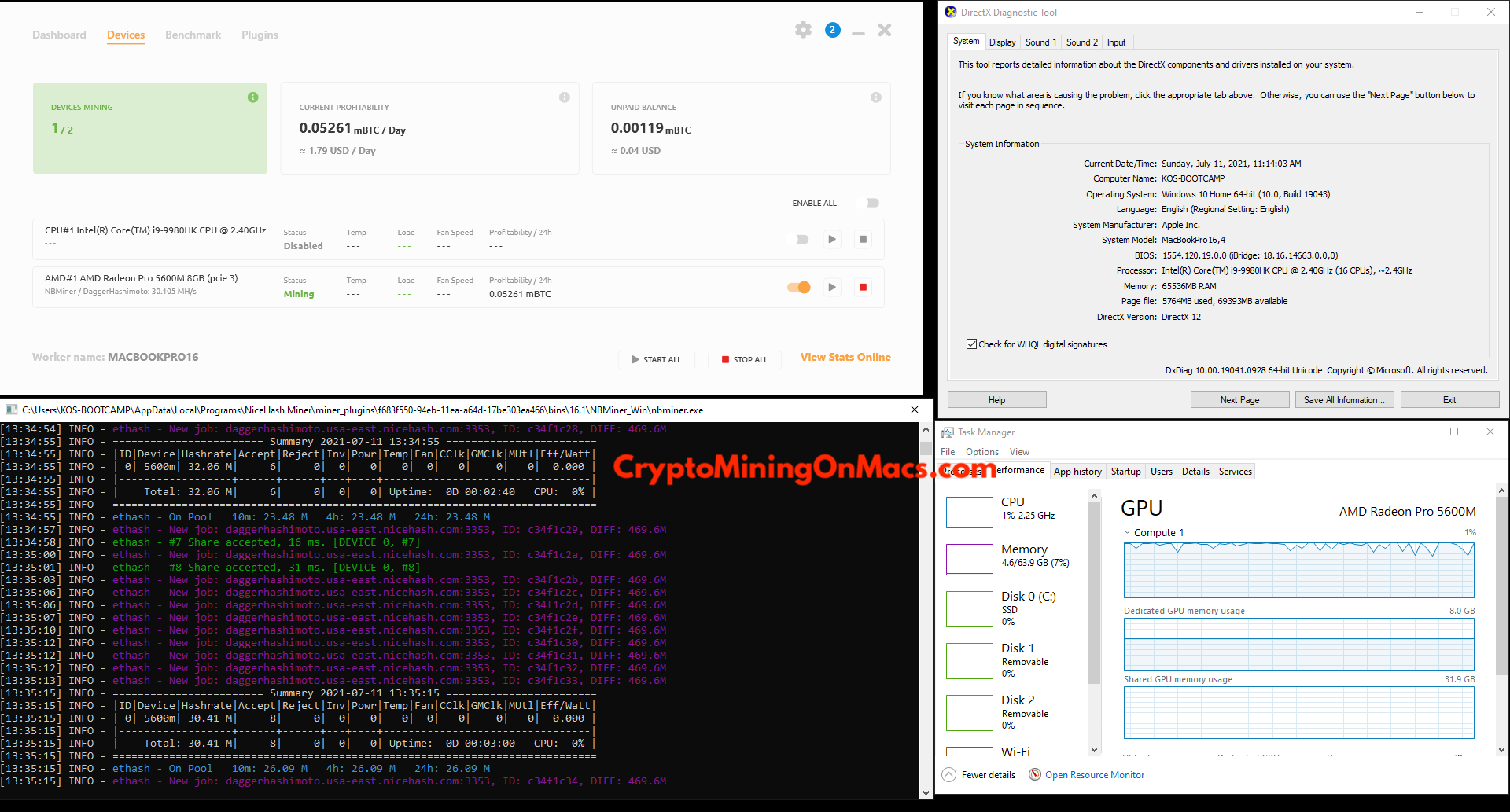The height and width of the screenshot is (812, 1510).
Task: Open Task Manager File menu
Action: point(948,452)
